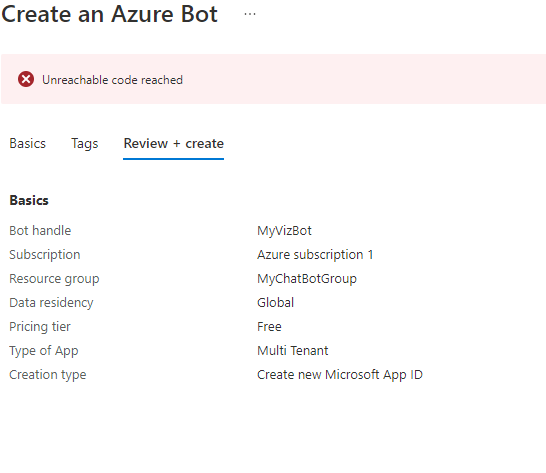
Task: Click the Free pricing tier value
Action: coord(269,326)
